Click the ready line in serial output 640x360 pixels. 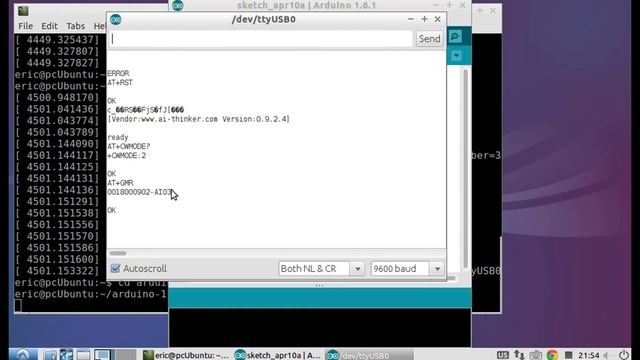[118, 138]
